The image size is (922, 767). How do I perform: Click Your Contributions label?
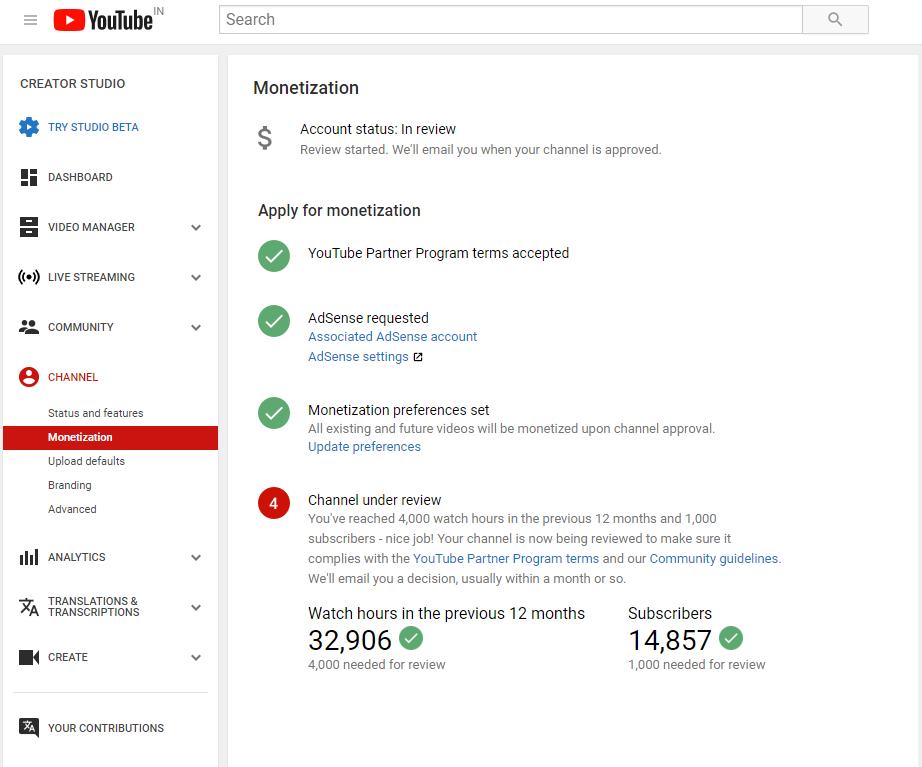106,728
